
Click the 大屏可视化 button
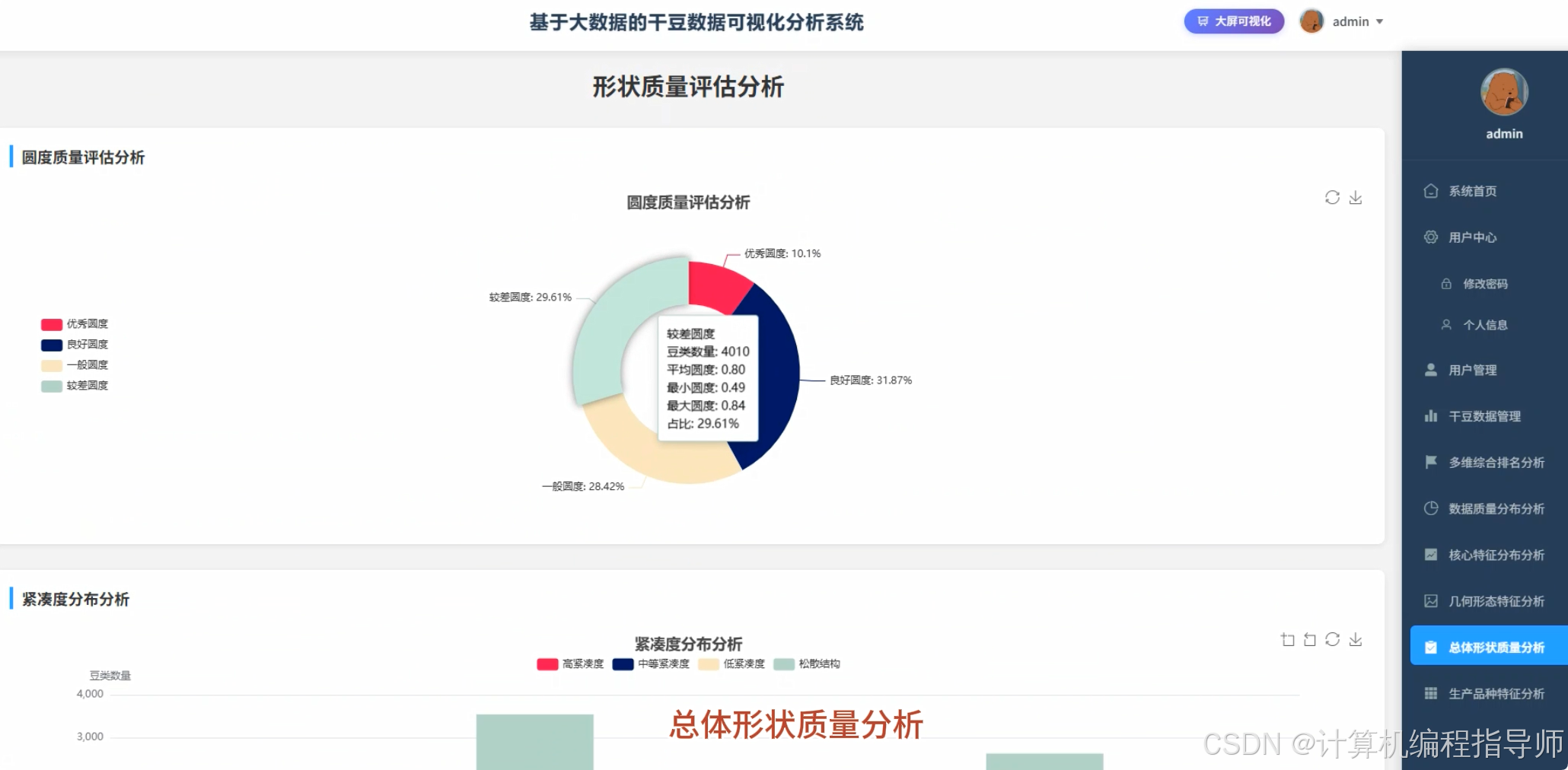pyautogui.click(x=1233, y=21)
